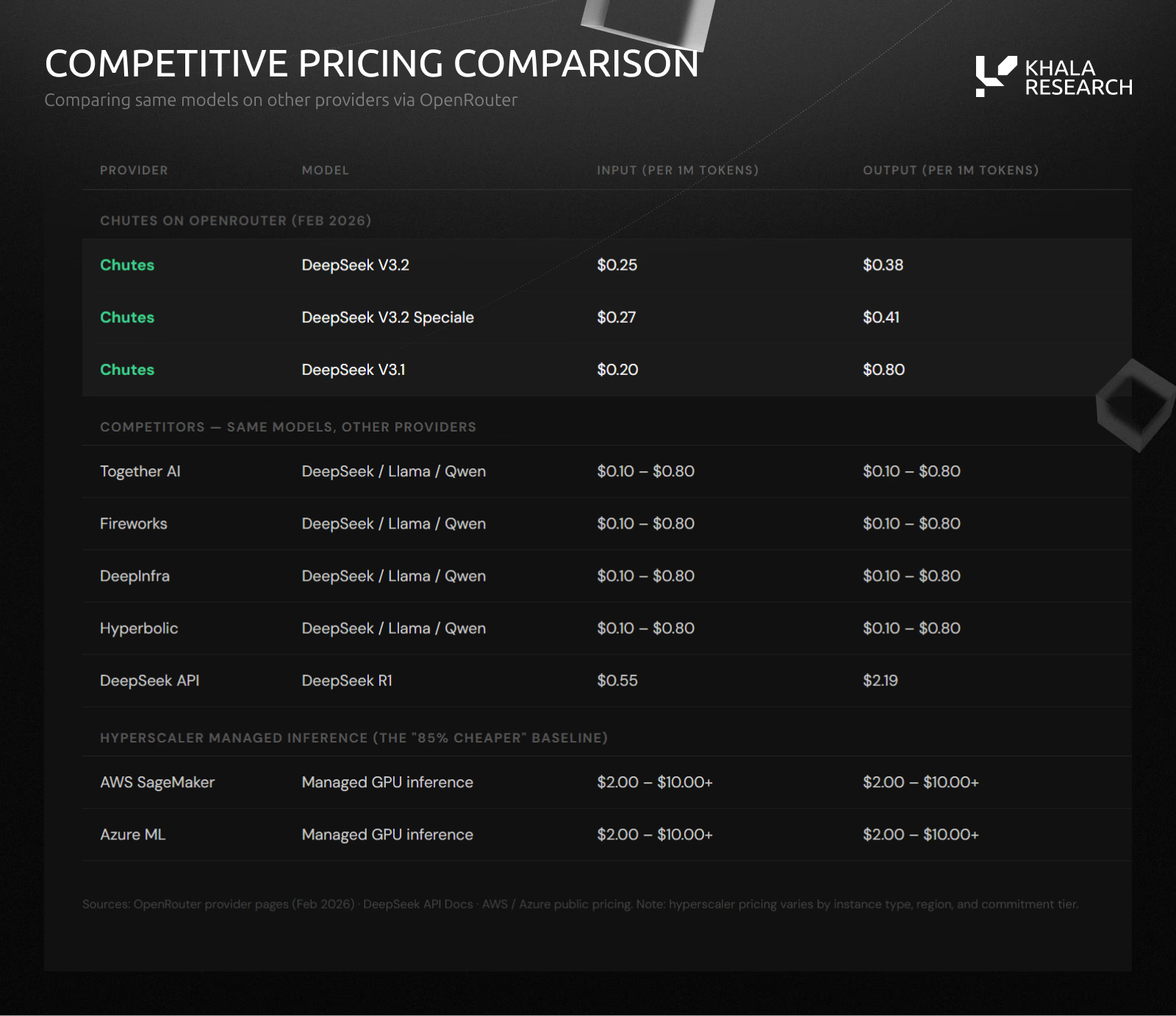Click the Sources footnote text
Screen dimensions: 1176x1016
point(580,904)
